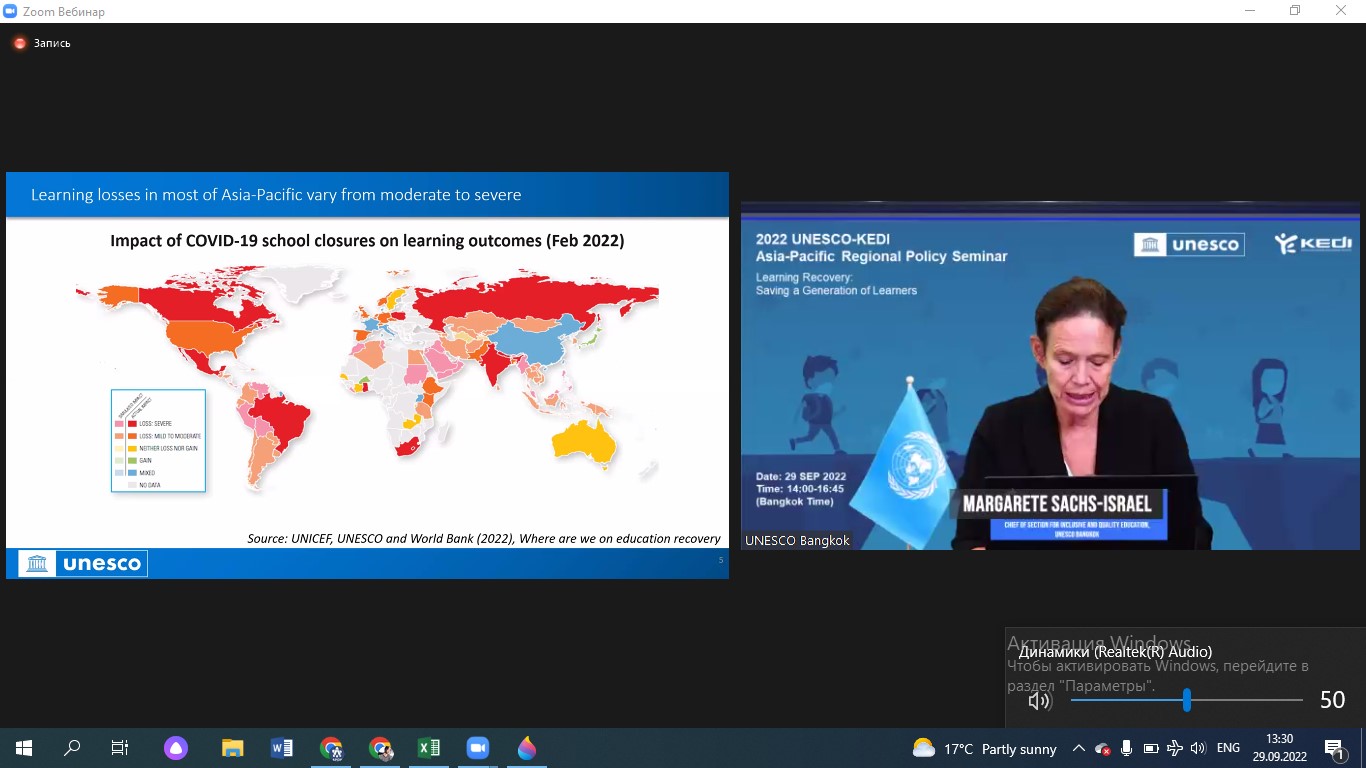Open the colorful droplet app in taskbar
The width and height of the screenshot is (1366, 768).
coord(527,748)
